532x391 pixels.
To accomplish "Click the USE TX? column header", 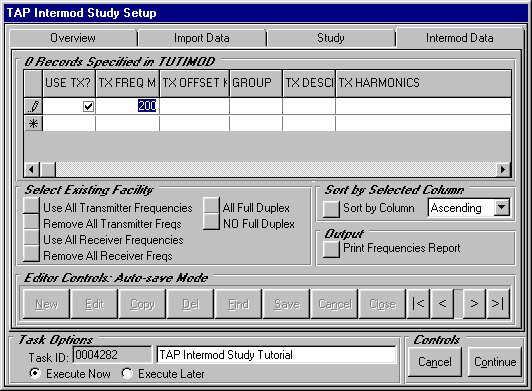I will (69, 83).
